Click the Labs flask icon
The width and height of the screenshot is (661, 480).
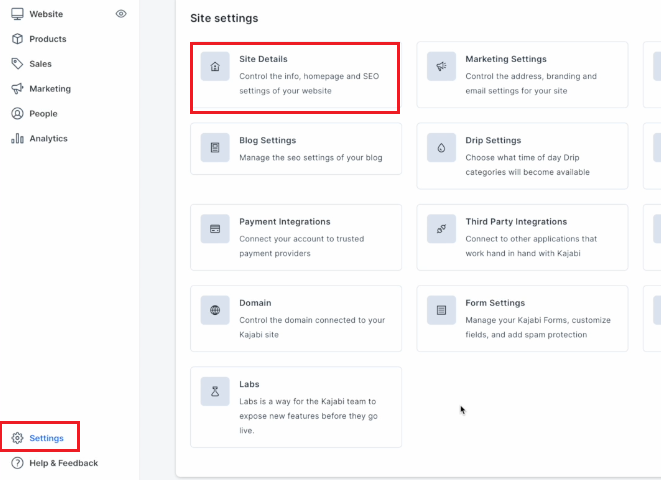tap(215, 392)
